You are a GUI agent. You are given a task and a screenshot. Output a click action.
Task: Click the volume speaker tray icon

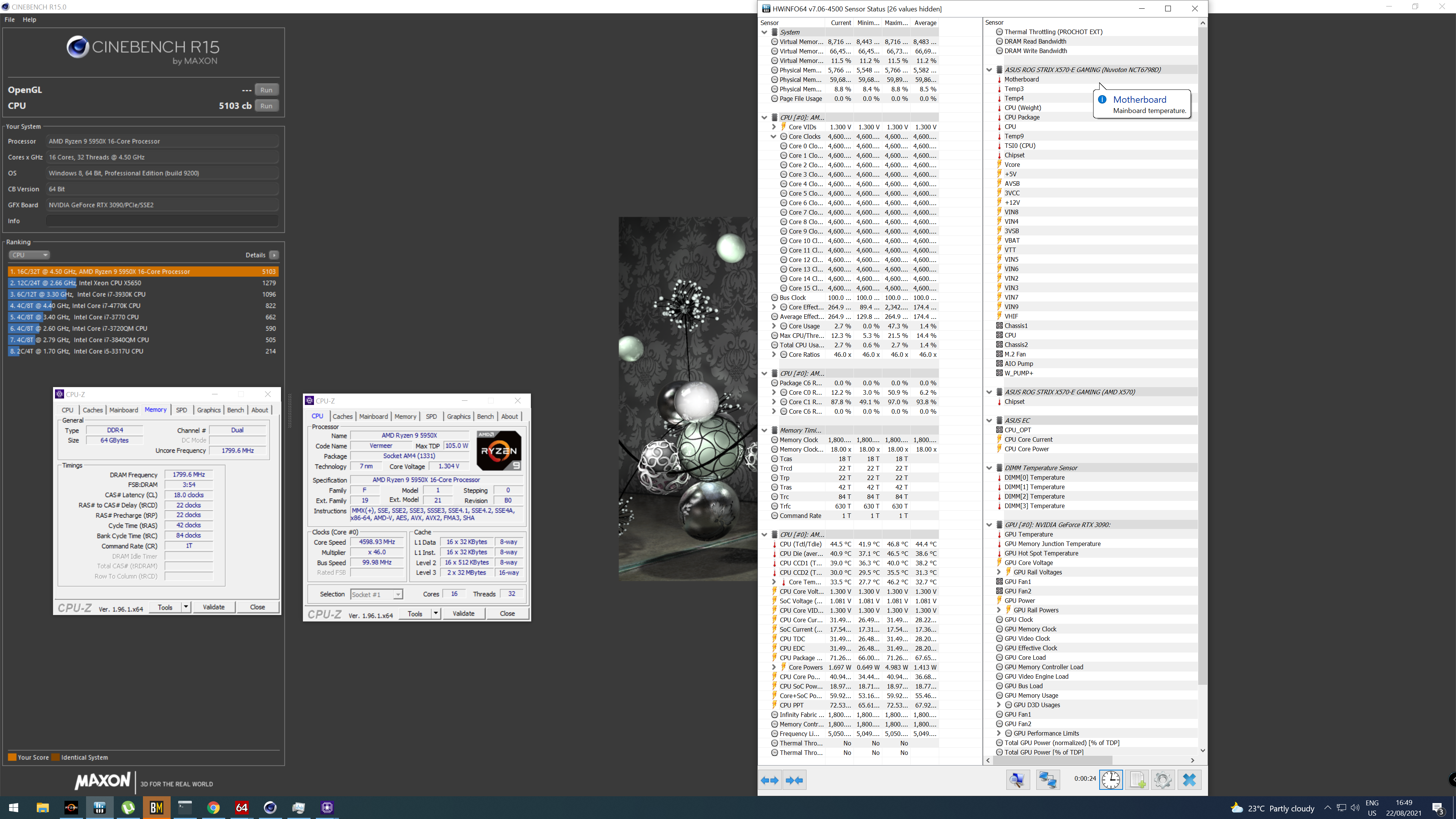click(1355, 808)
